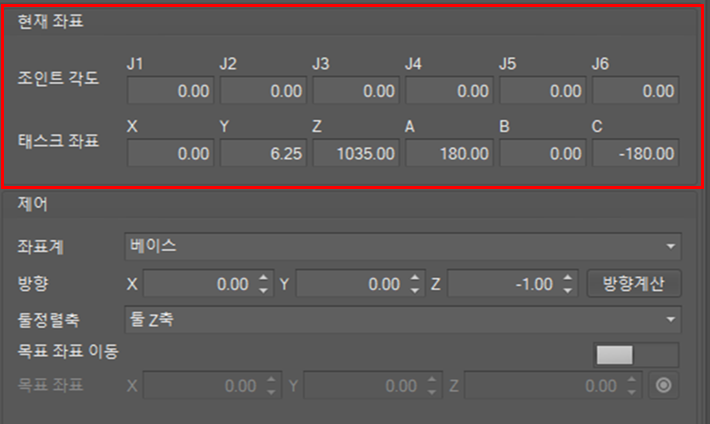Click the 방향 Z field showing -1.00

(502, 284)
